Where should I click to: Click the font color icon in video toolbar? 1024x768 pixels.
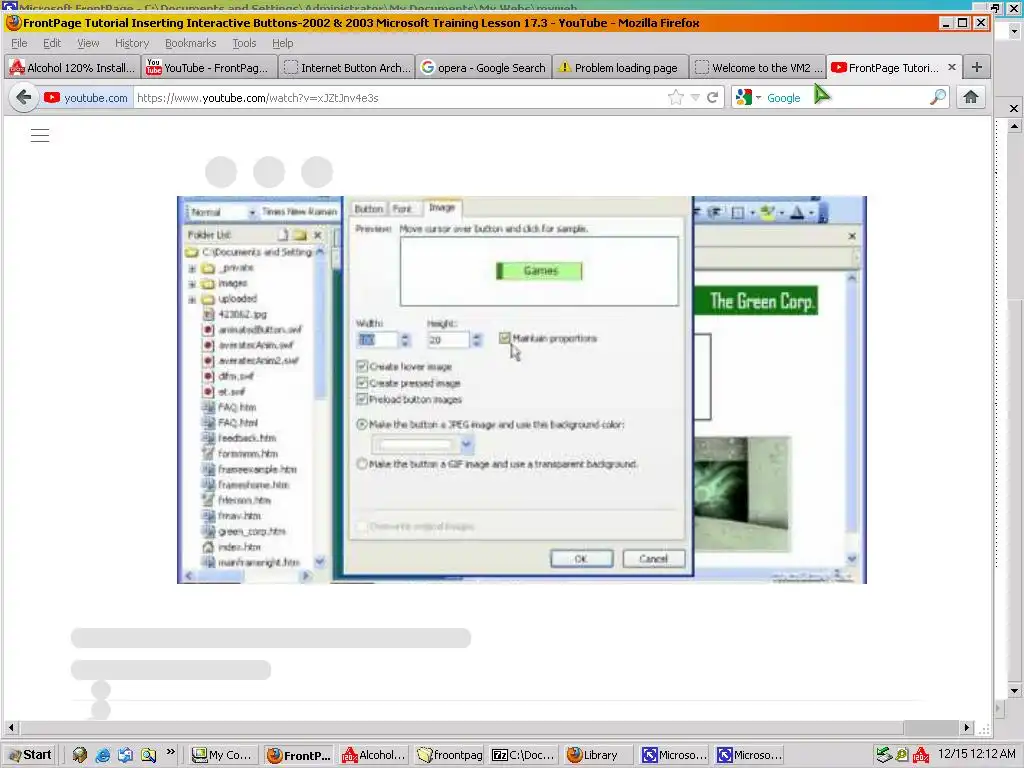[x=797, y=212]
